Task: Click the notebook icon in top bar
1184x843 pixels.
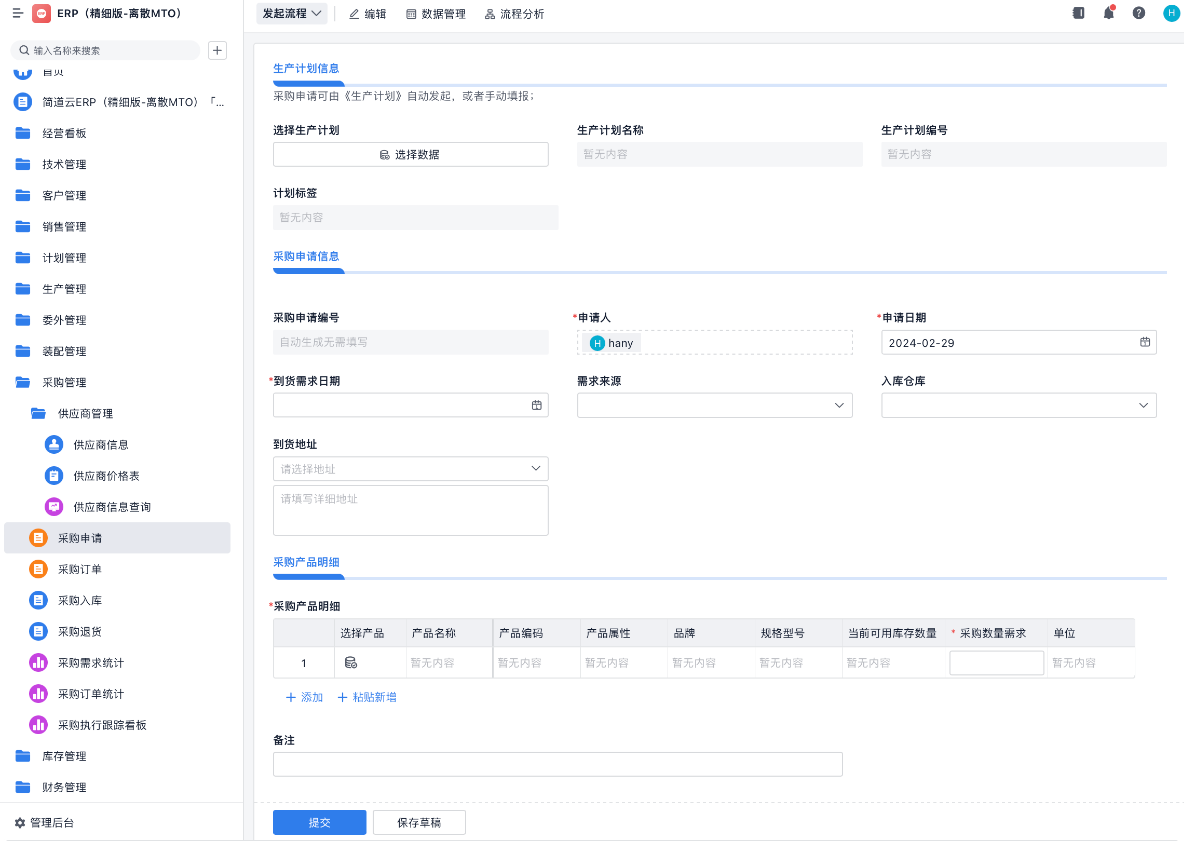Action: pos(1078,14)
